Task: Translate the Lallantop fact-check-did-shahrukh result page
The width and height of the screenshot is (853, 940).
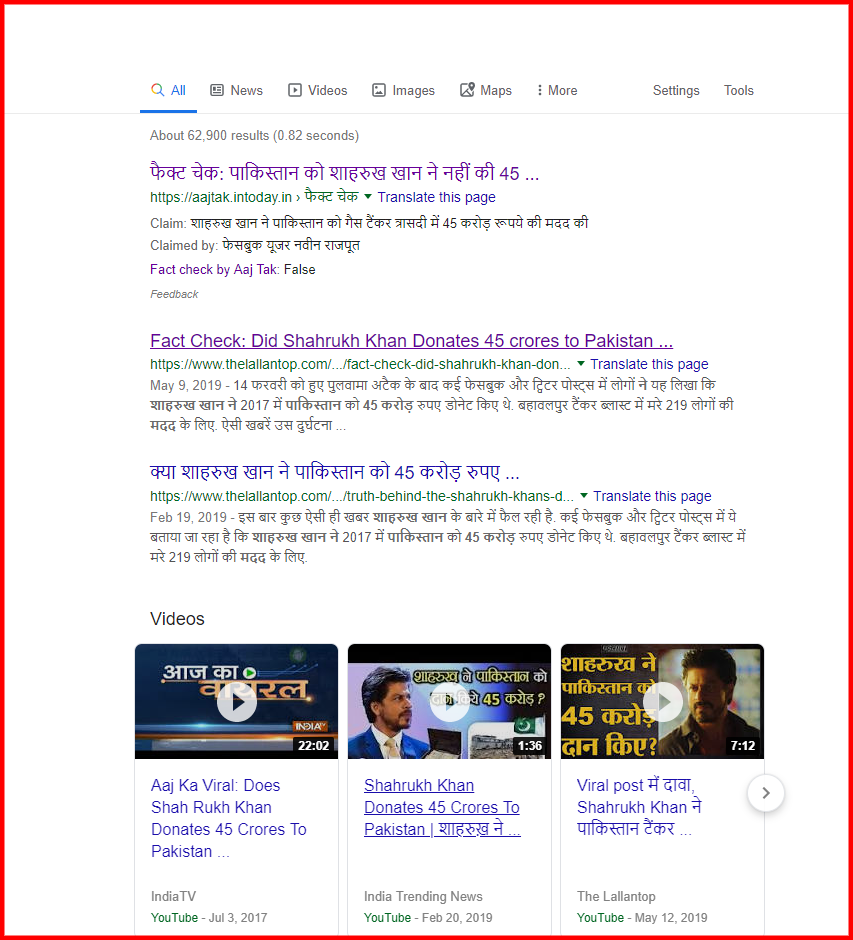Action: point(649,364)
